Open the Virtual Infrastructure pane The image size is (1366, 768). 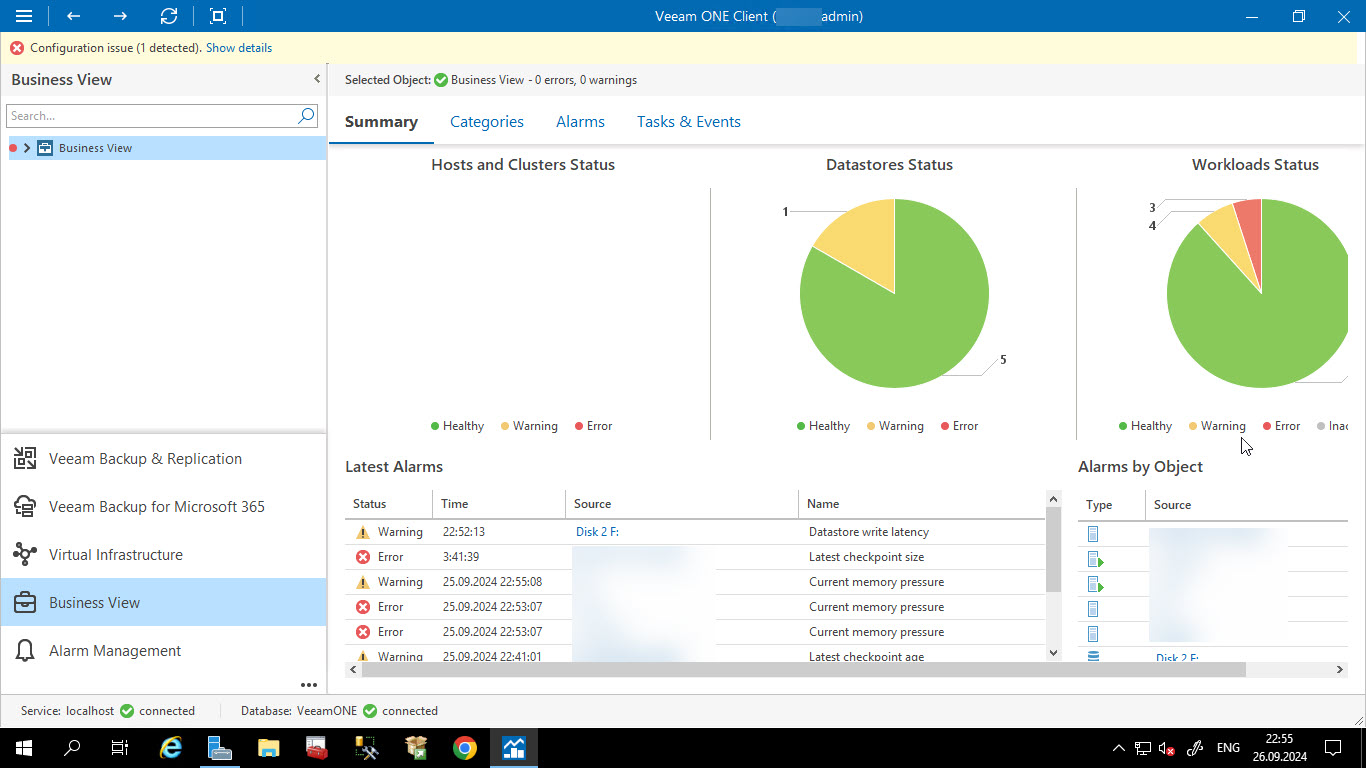163,555
